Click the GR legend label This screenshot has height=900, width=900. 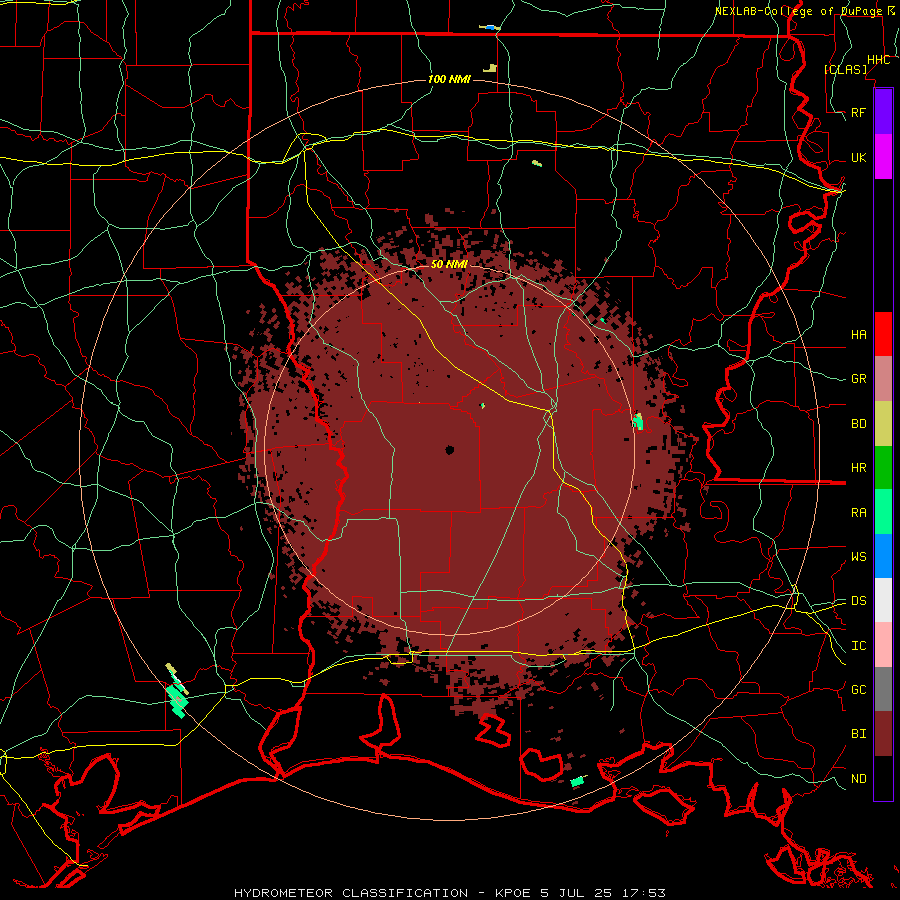pyautogui.click(x=859, y=379)
